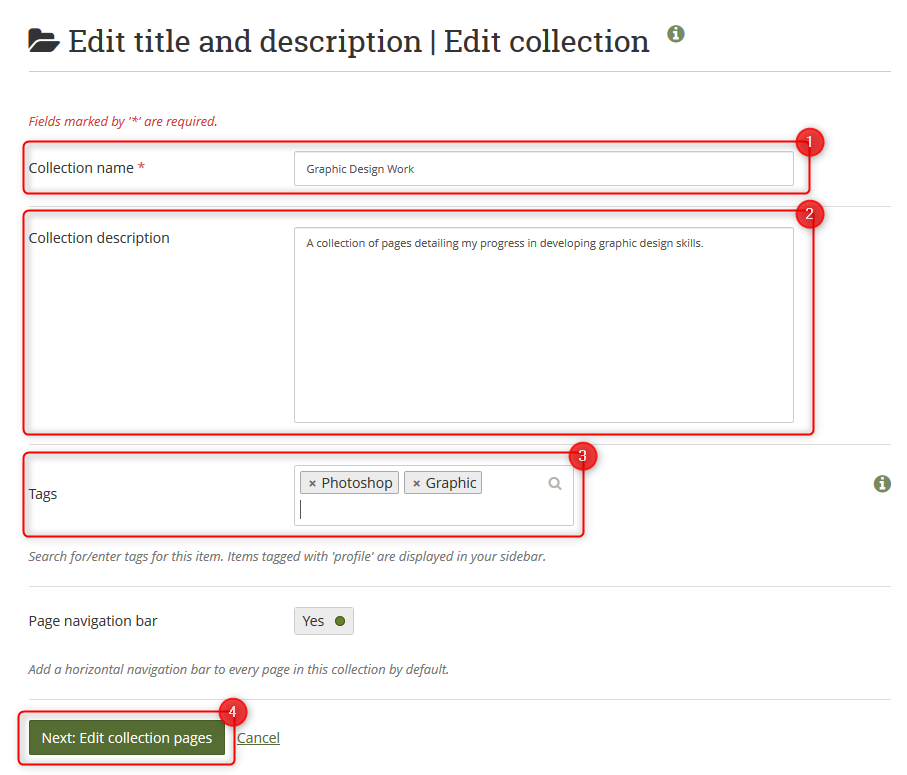This screenshot has height=775, width=907.
Task: Click the open folder icon in the heading
Action: (44, 41)
